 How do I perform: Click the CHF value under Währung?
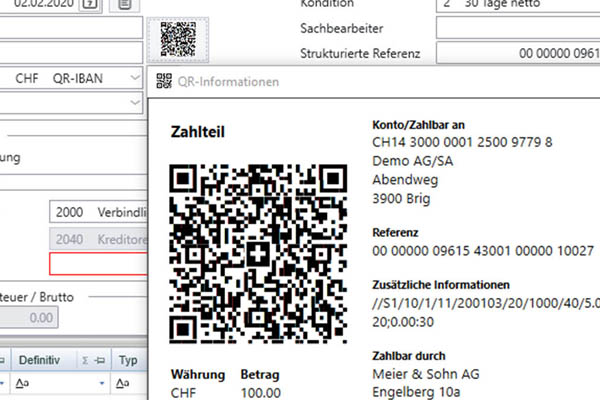click(183, 393)
